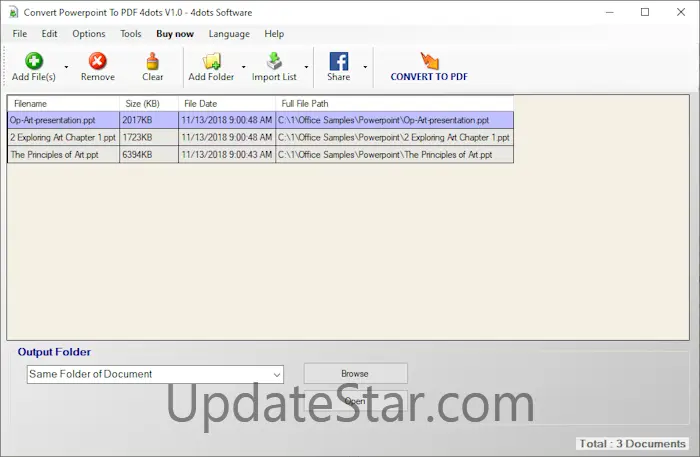Click the 2 Exploring Art Chapter 1.ppt full path cell
The height and width of the screenshot is (457, 700).
[395, 137]
